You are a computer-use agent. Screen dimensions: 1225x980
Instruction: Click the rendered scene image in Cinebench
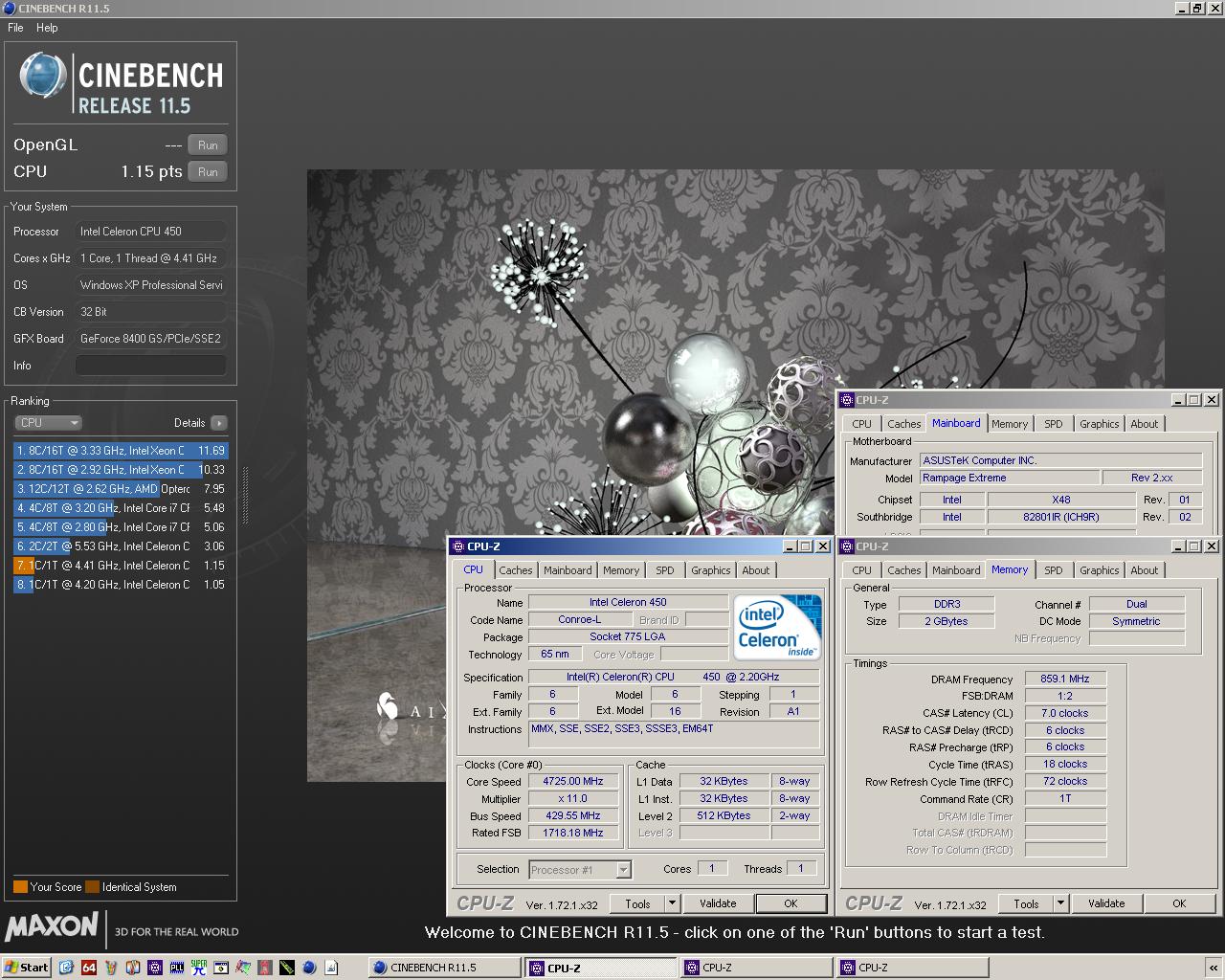pos(735,475)
